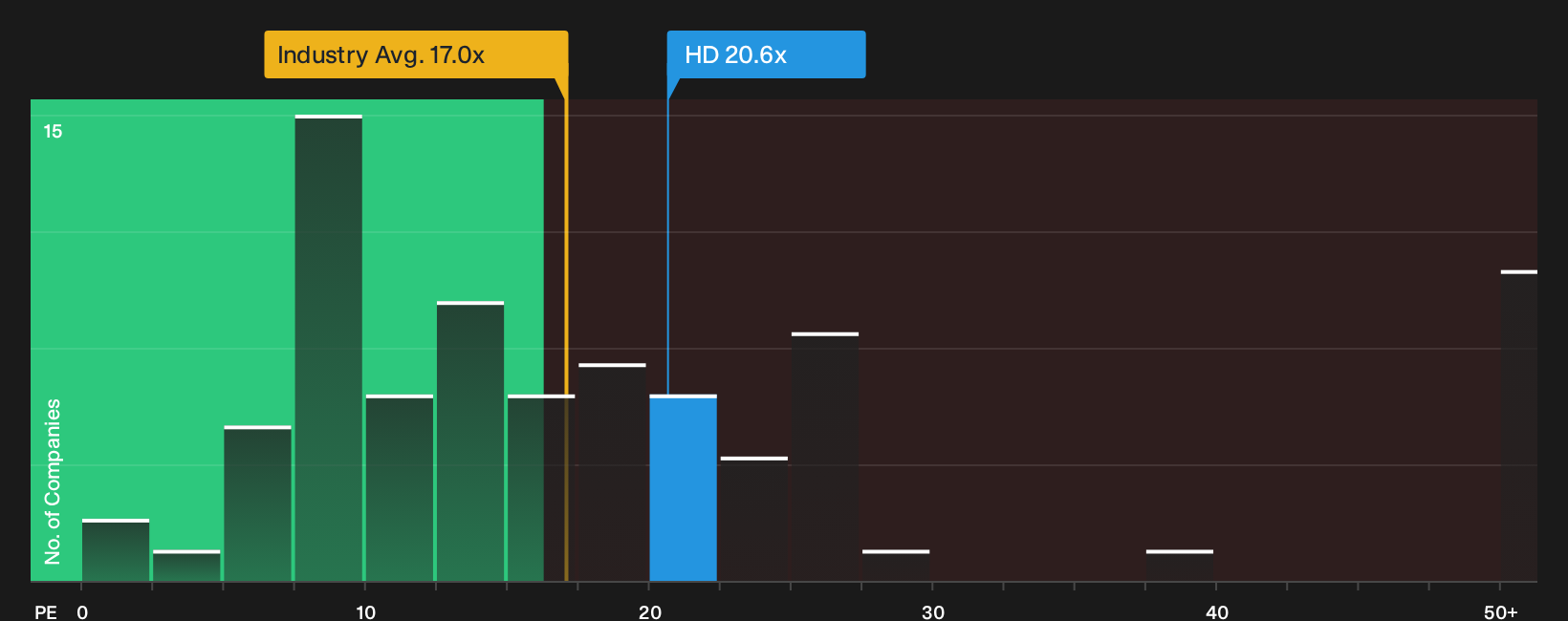Click the bar at PE 22.5 to 25

754,519
